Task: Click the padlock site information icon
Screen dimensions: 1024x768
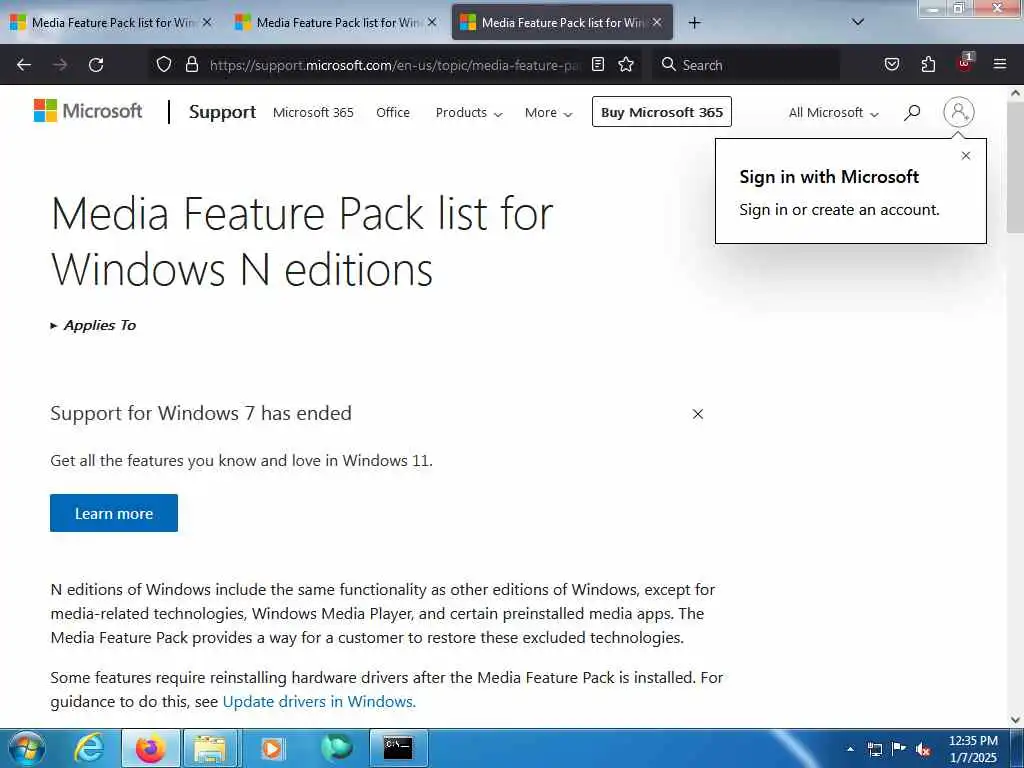Action: 191,65
